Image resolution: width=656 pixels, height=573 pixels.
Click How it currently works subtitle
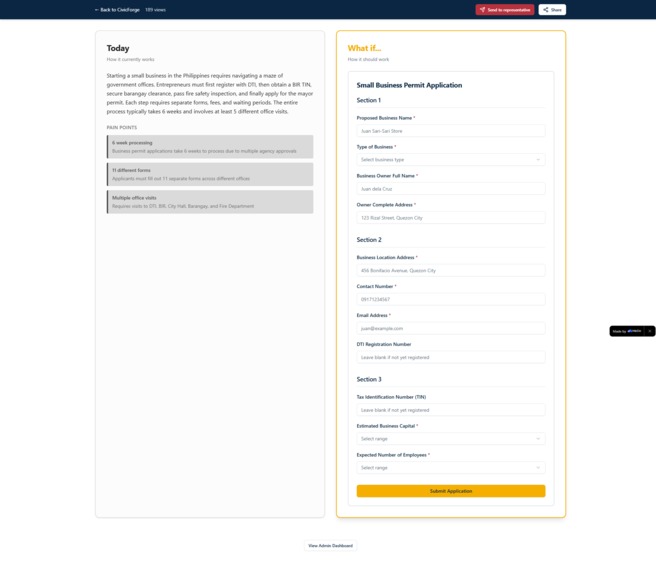tap(131, 59)
